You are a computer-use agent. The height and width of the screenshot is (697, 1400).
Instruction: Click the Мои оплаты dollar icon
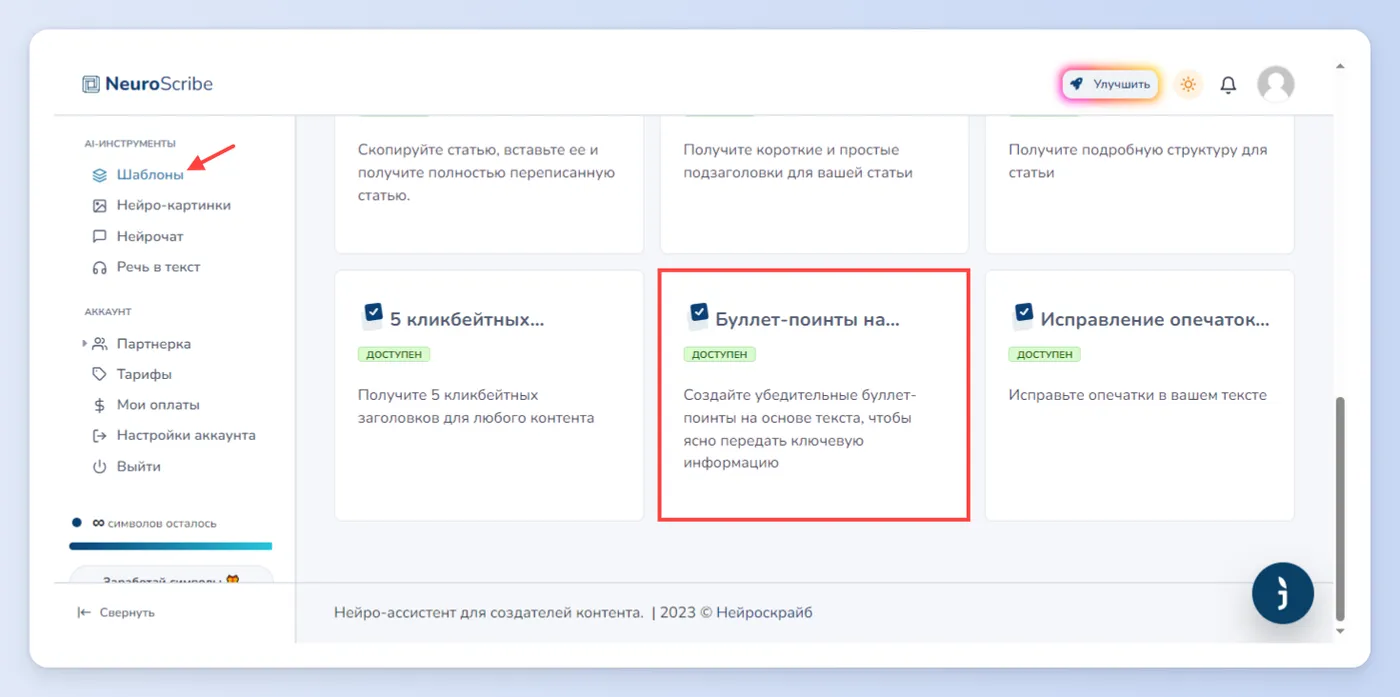(99, 405)
